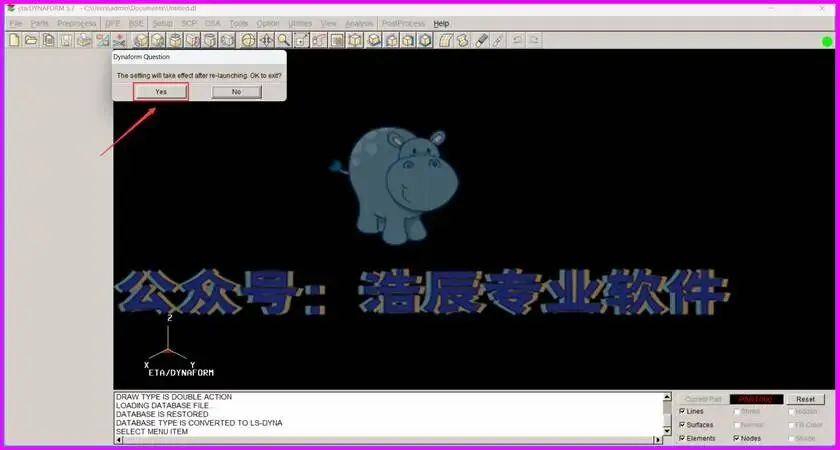Click the Redo arrow icon
The image size is (840, 450).
(x=534, y=40)
